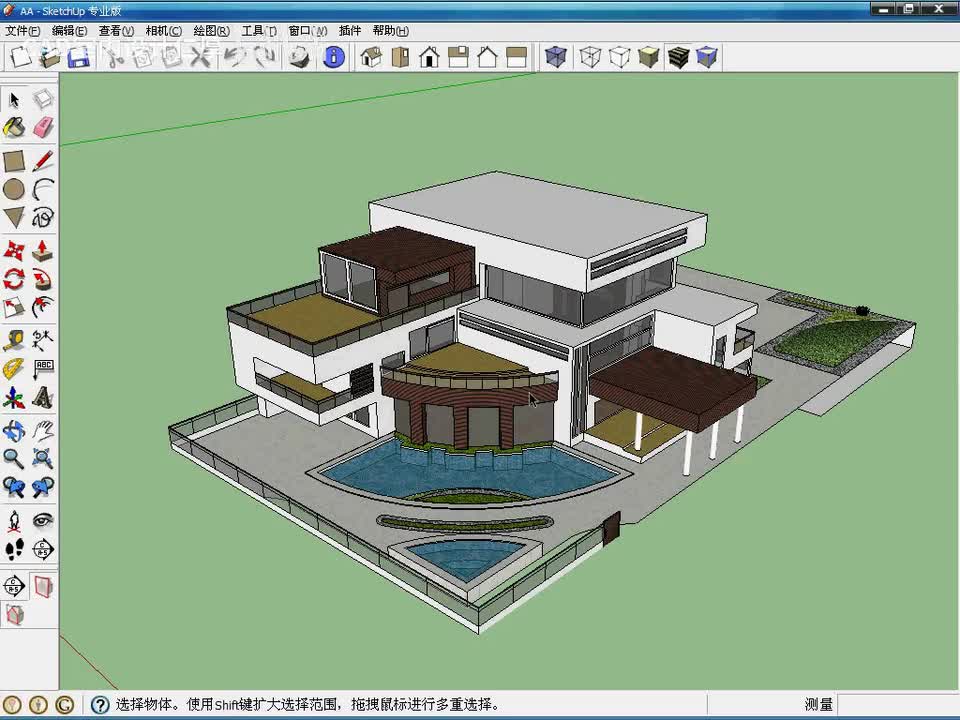
Task: Select the Polygon triangle tool
Action: (14, 217)
